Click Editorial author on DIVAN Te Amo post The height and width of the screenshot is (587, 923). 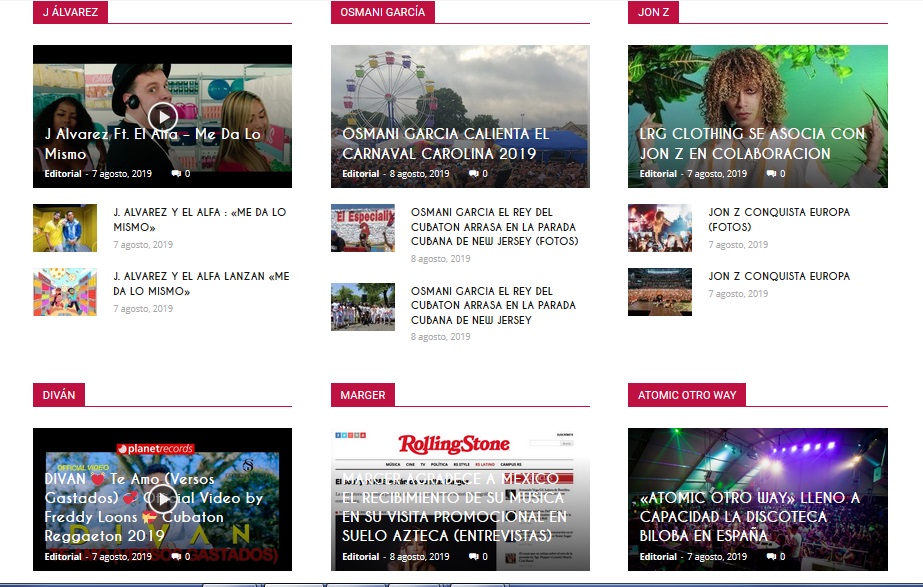coord(63,556)
